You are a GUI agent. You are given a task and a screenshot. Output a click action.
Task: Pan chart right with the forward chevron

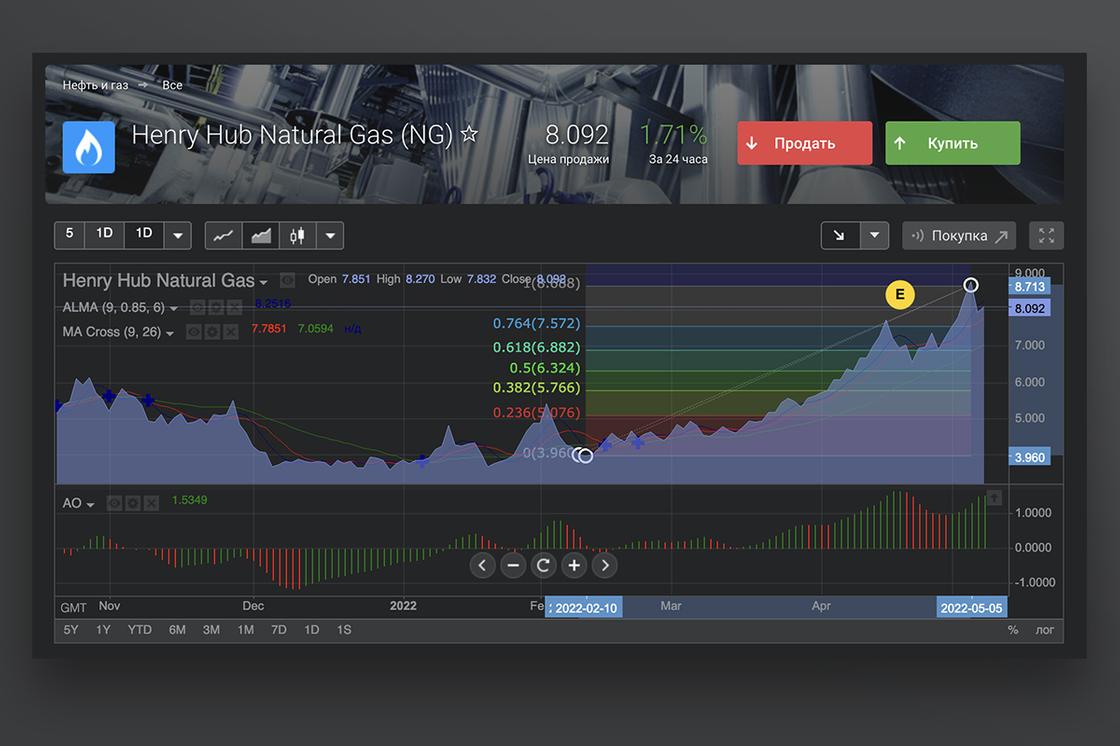click(605, 566)
